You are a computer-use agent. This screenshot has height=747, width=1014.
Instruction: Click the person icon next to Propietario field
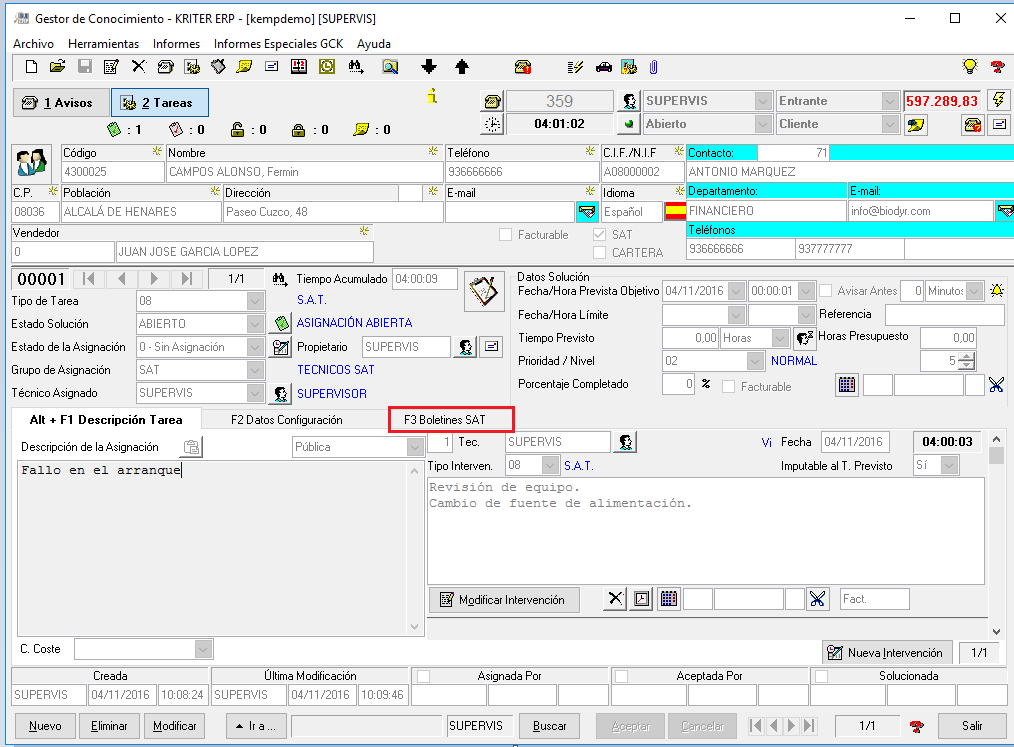click(x=465, y=347)
